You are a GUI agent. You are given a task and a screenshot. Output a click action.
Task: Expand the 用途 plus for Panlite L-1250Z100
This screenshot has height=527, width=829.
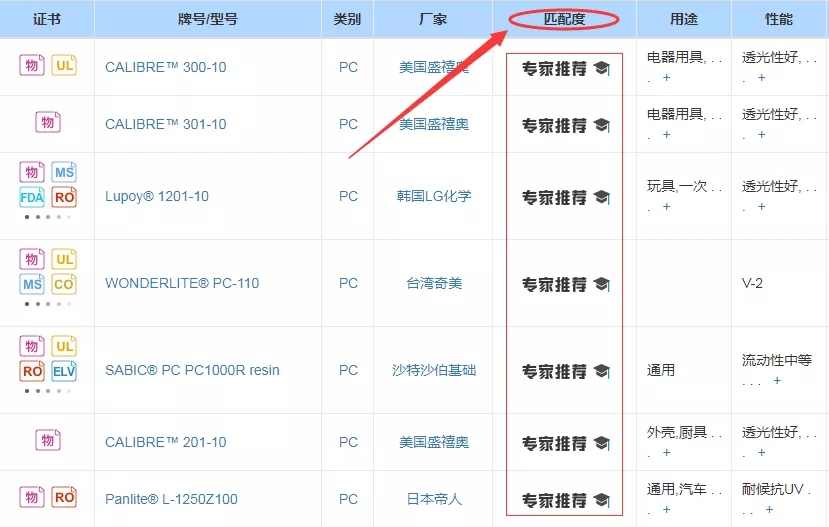pos(666,510)
